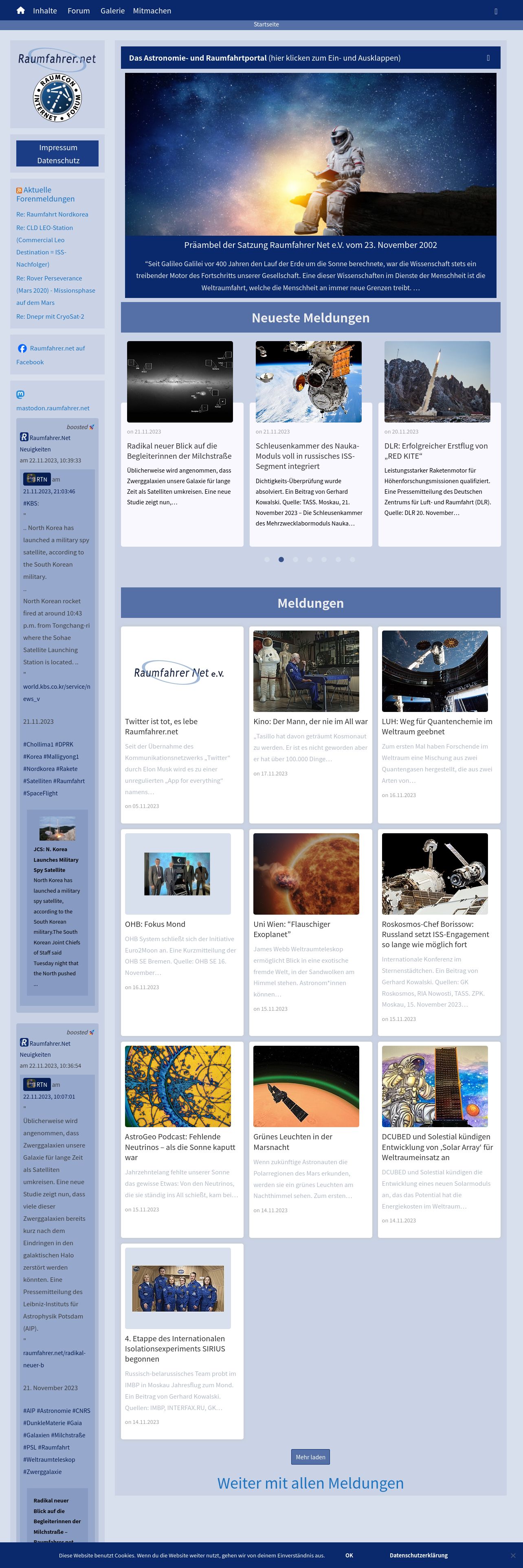This screenshot has height=1568, width=523.
Task: Open Schleusenkammer des Nauka-Moduls article
Action: pos(308,456)
